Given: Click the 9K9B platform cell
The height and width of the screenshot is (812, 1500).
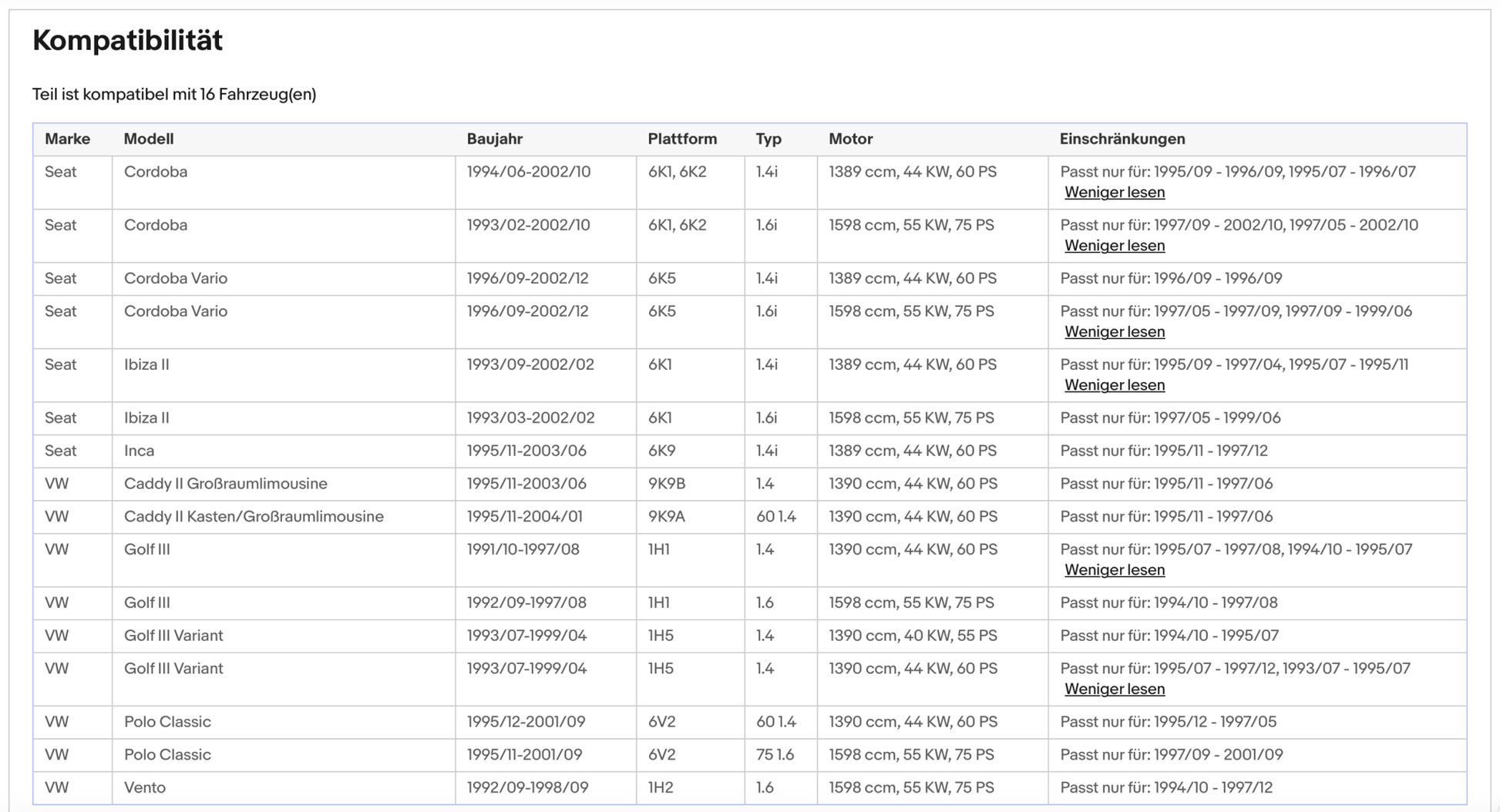Looking at the screenshot, I should [666, 484].
